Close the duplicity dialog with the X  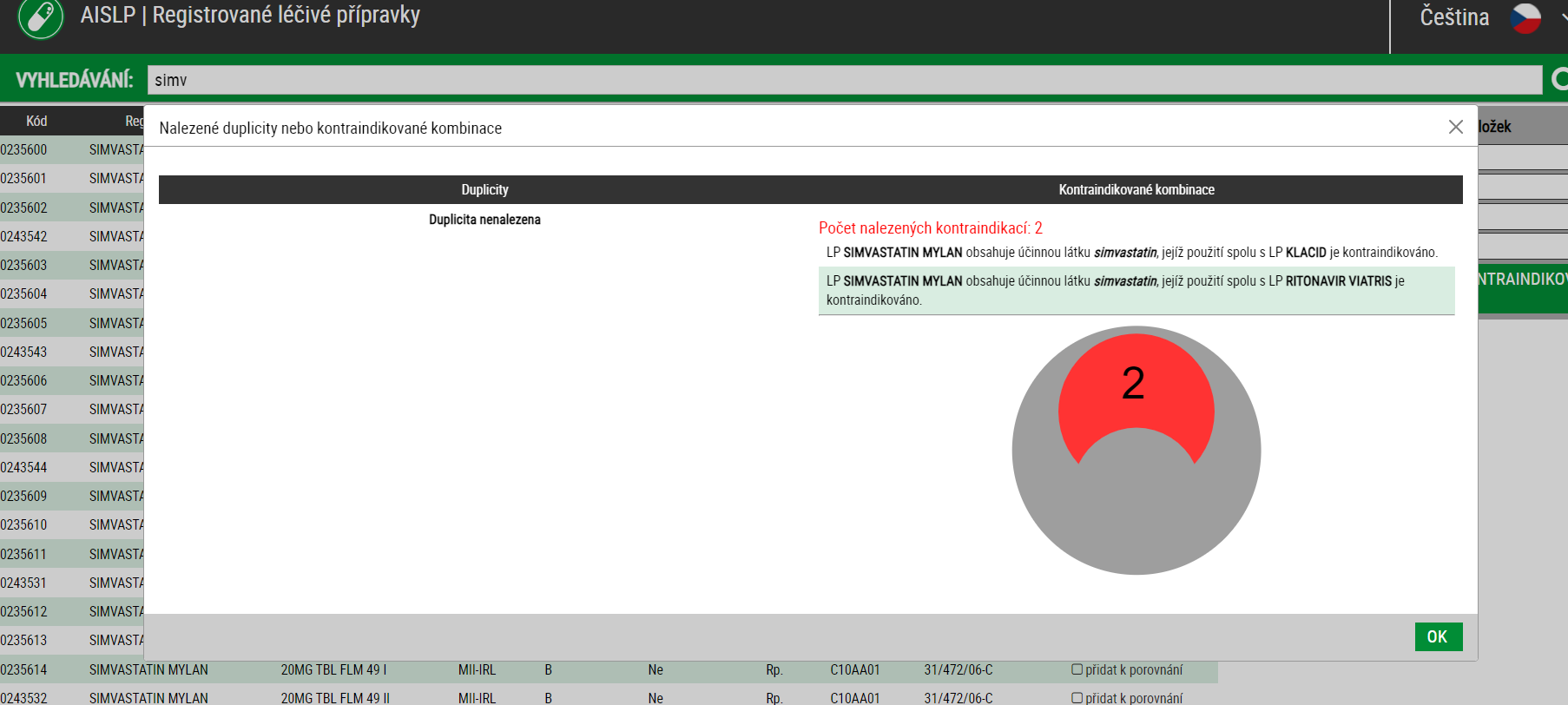(x=1456, y=127)
